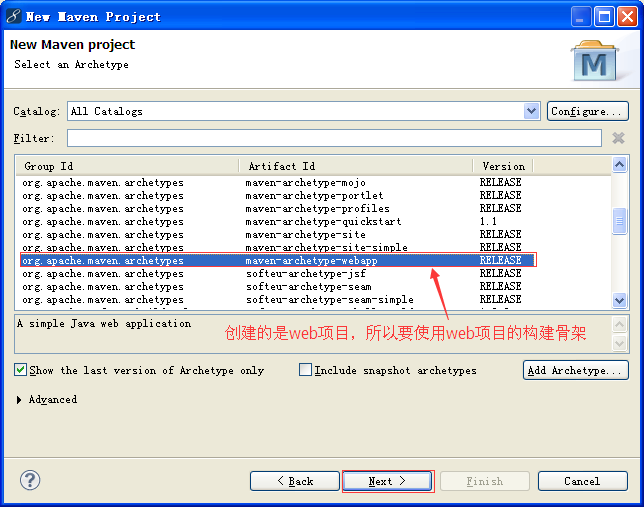Open the help question mark icon
This screenshot has height=507, width=644.
pos(30,480)
